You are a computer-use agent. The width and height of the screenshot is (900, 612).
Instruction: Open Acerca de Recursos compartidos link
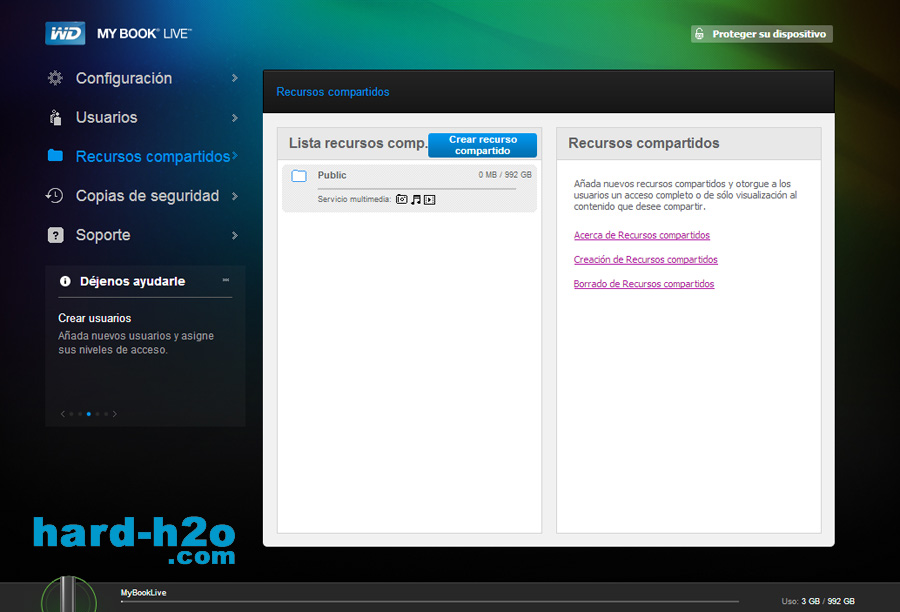click(642, 235)
